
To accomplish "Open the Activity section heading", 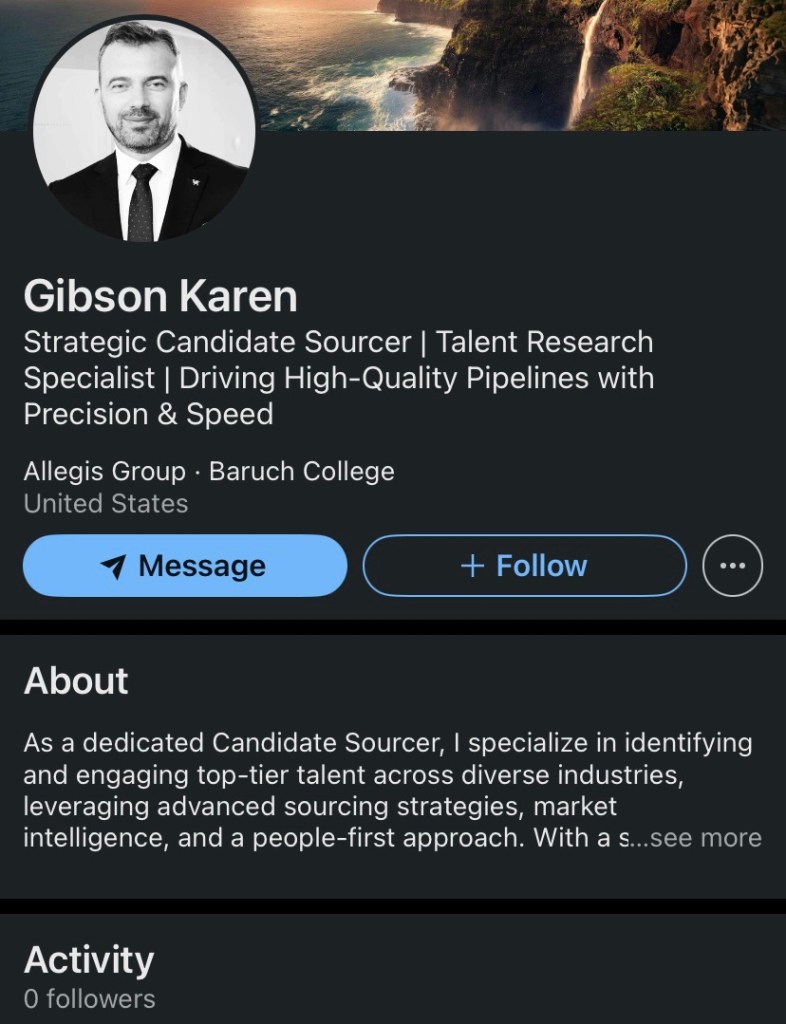I will click(88, 960).
